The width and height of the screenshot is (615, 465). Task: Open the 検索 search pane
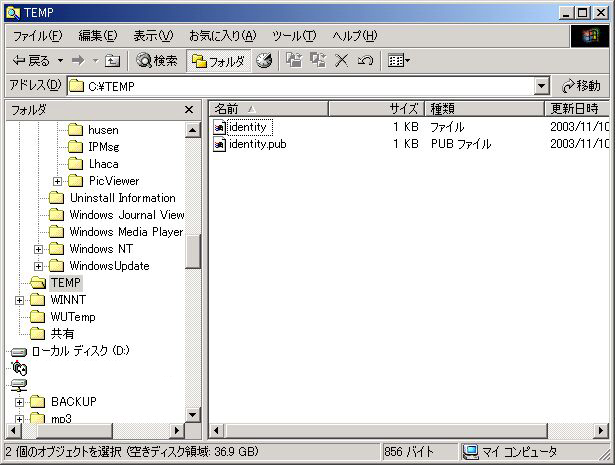[x=156, y=61]
